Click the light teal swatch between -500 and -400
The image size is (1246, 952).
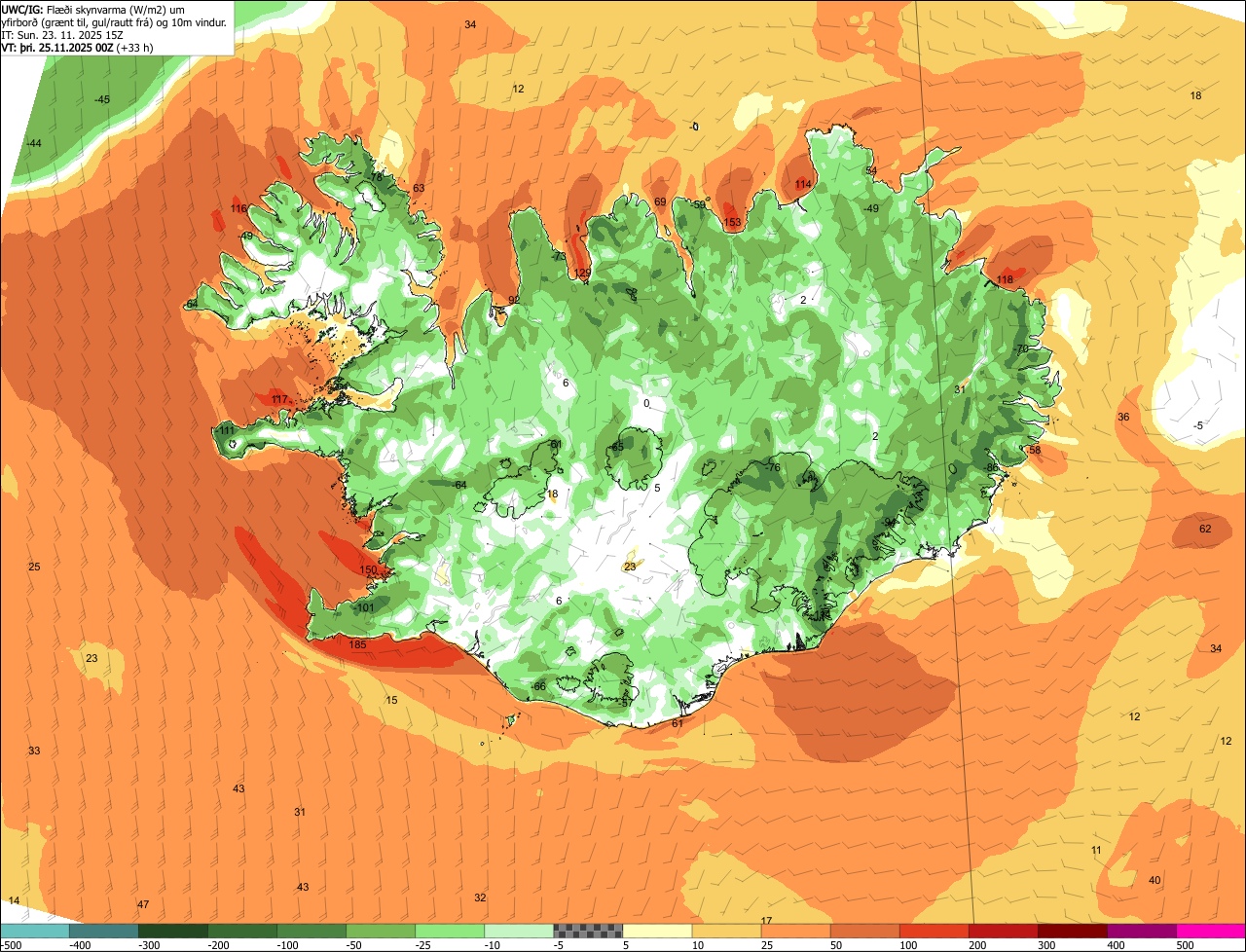35,931
